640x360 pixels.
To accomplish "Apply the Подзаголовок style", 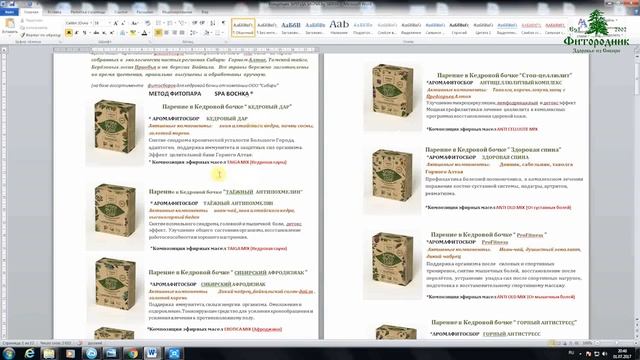I will click(363, 27).
